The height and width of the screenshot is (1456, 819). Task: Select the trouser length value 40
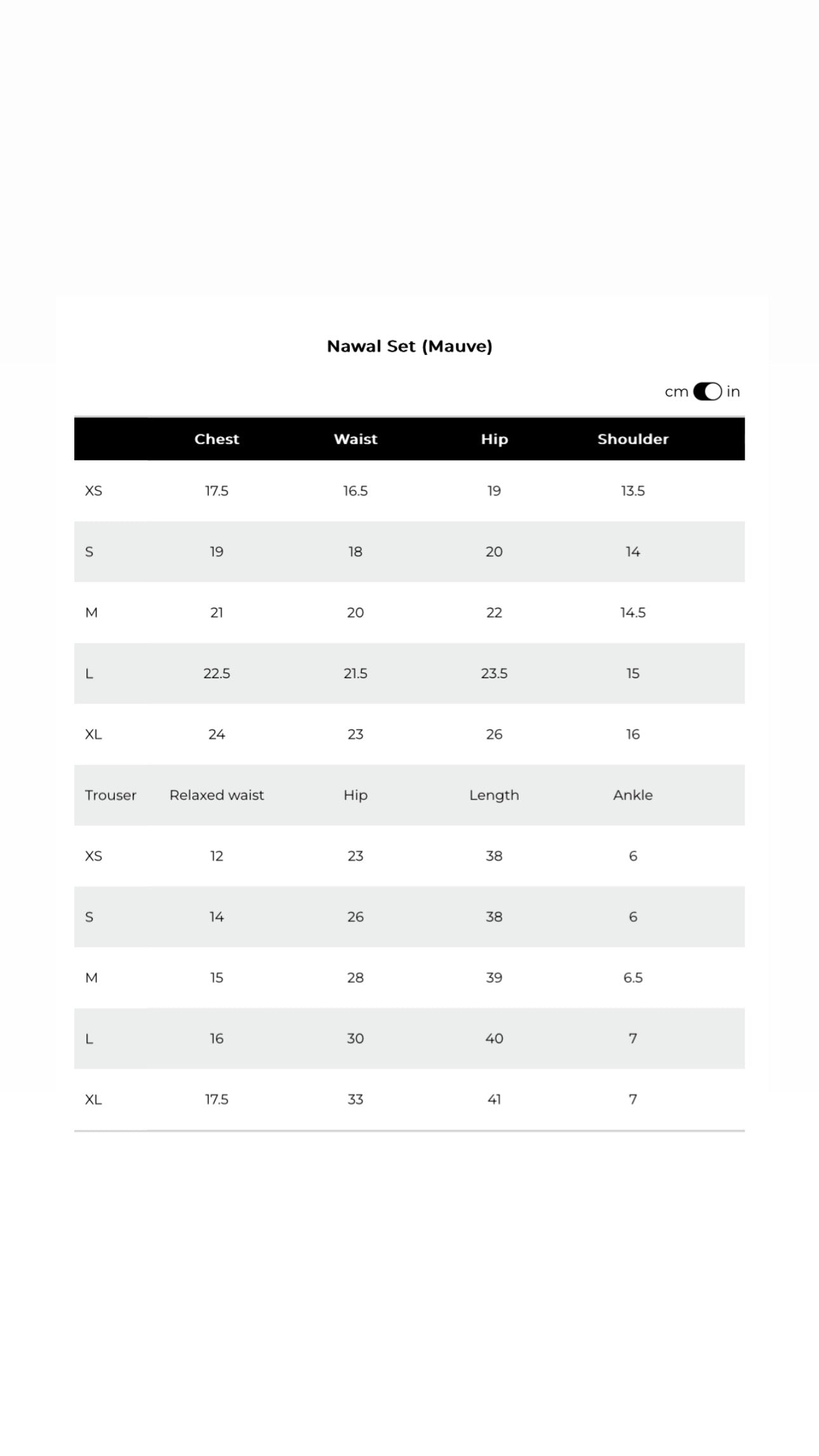coord(494,1038)
